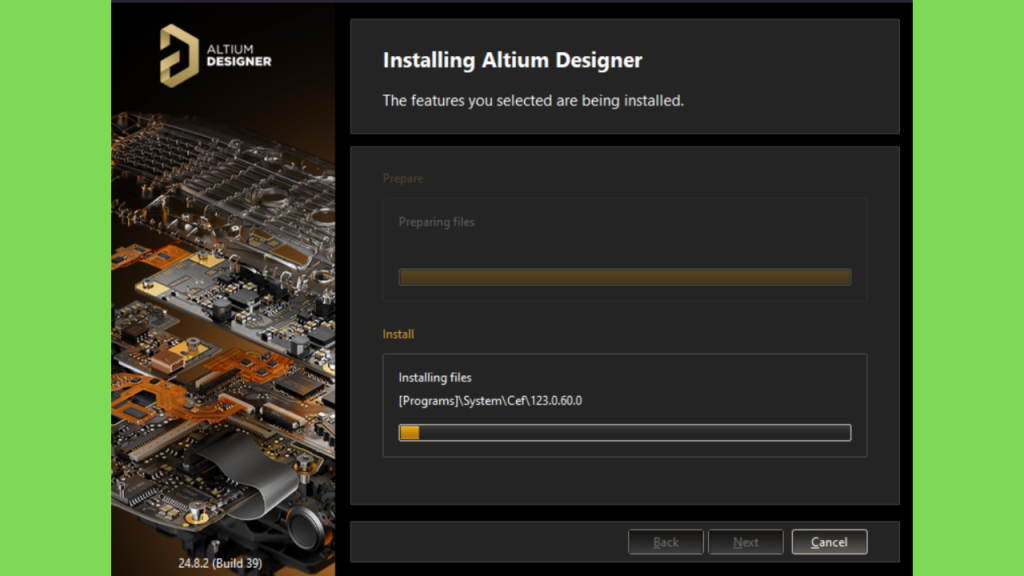This screenshot has height=576, width=1024.
Task: Click the 'ALTIUM DESIGNER' brand name text
Action: click(x=239, y=56)
